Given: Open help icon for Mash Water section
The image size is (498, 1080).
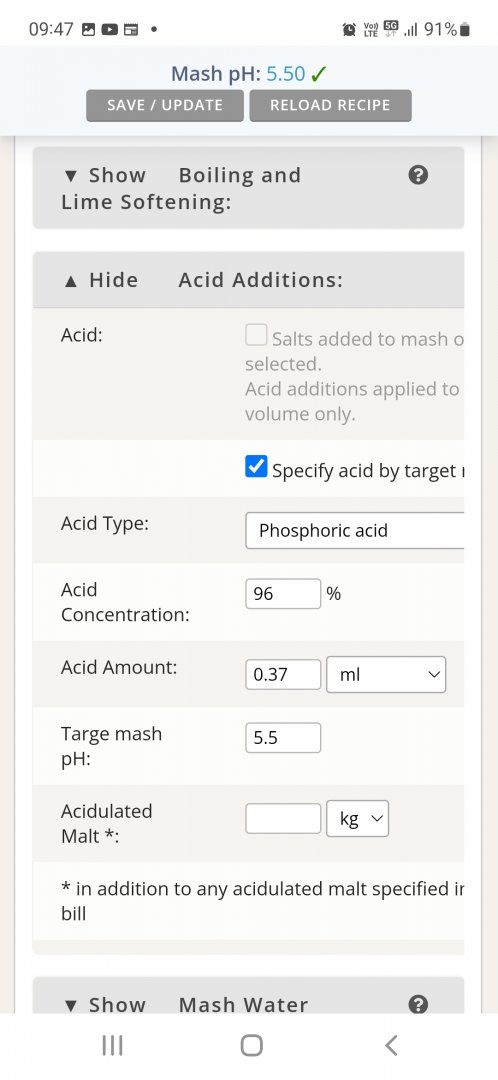Looking at the screenshot, I should 418,1005.
